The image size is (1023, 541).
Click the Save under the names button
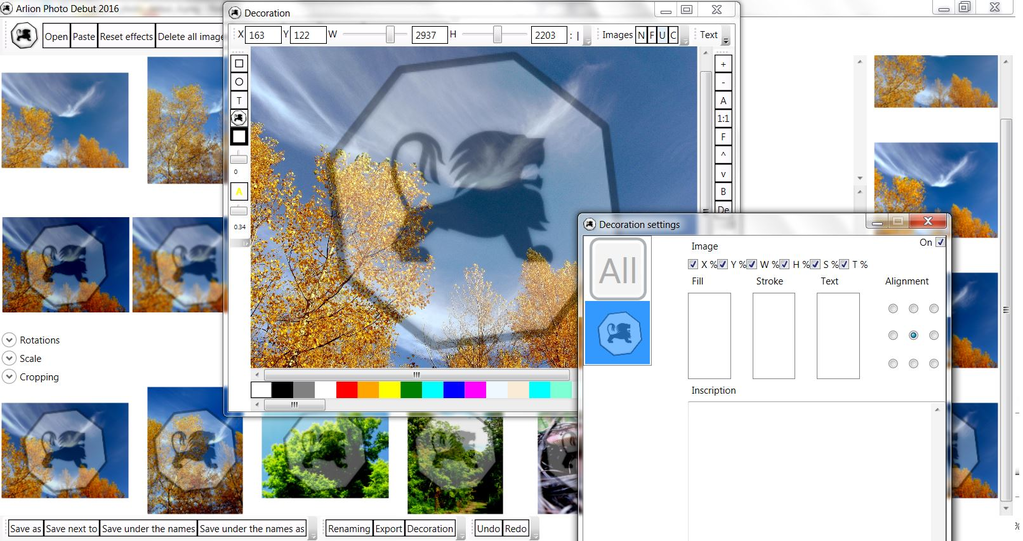(148, 529)
